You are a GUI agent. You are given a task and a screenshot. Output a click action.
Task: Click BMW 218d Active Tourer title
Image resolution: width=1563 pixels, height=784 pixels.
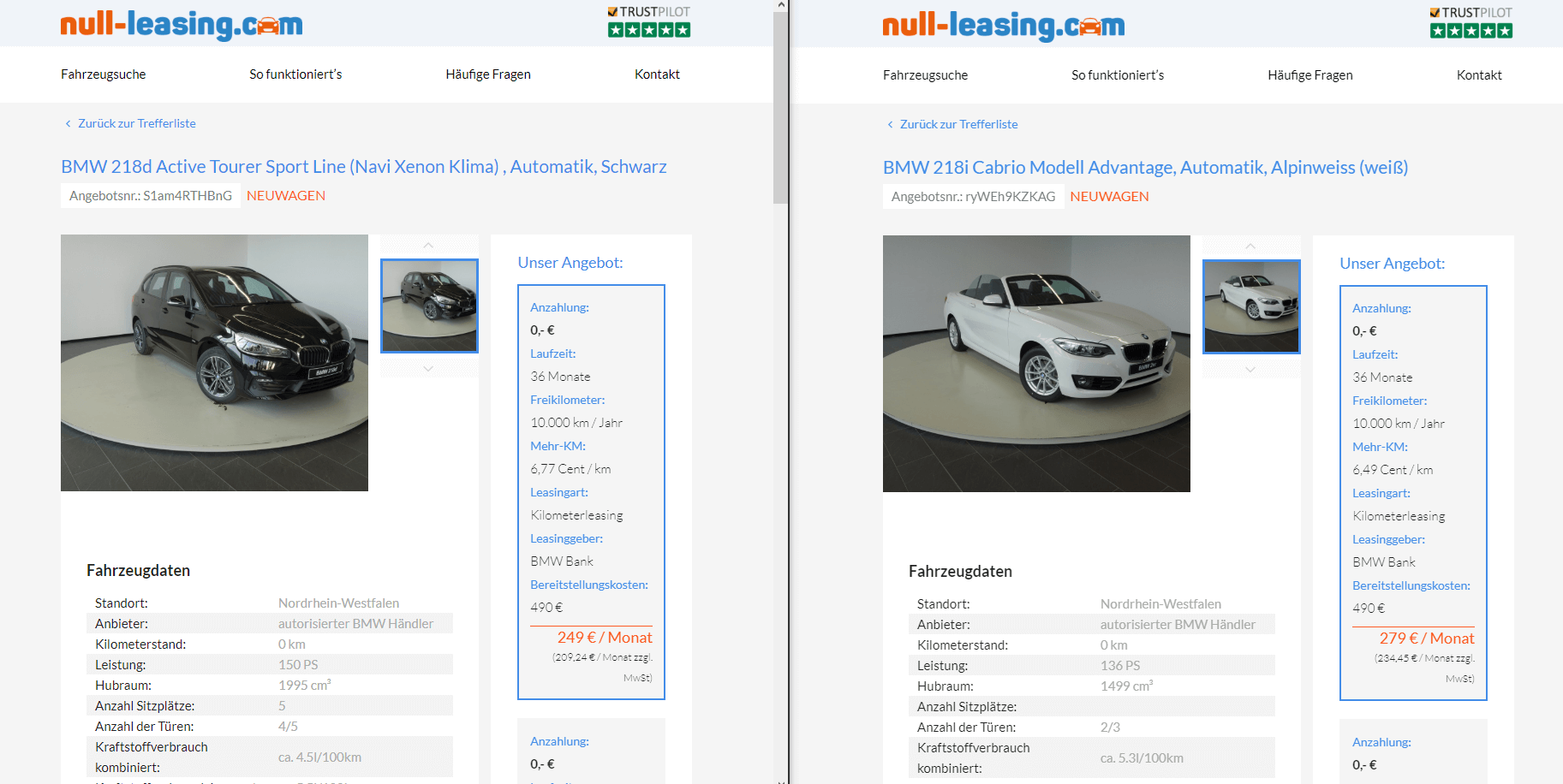tap(364, 167)
